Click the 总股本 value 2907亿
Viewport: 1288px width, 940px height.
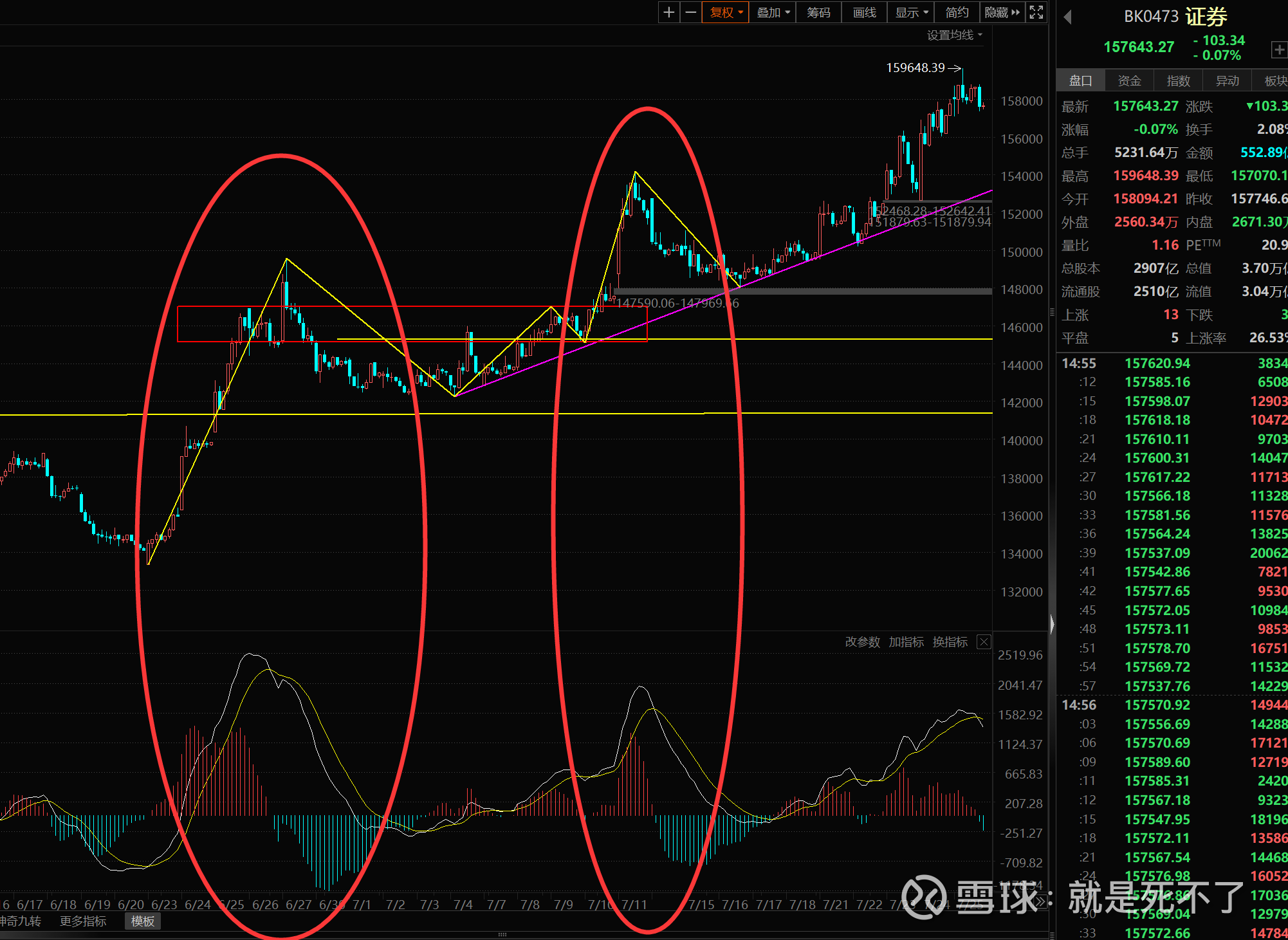tap(1155, 268)
